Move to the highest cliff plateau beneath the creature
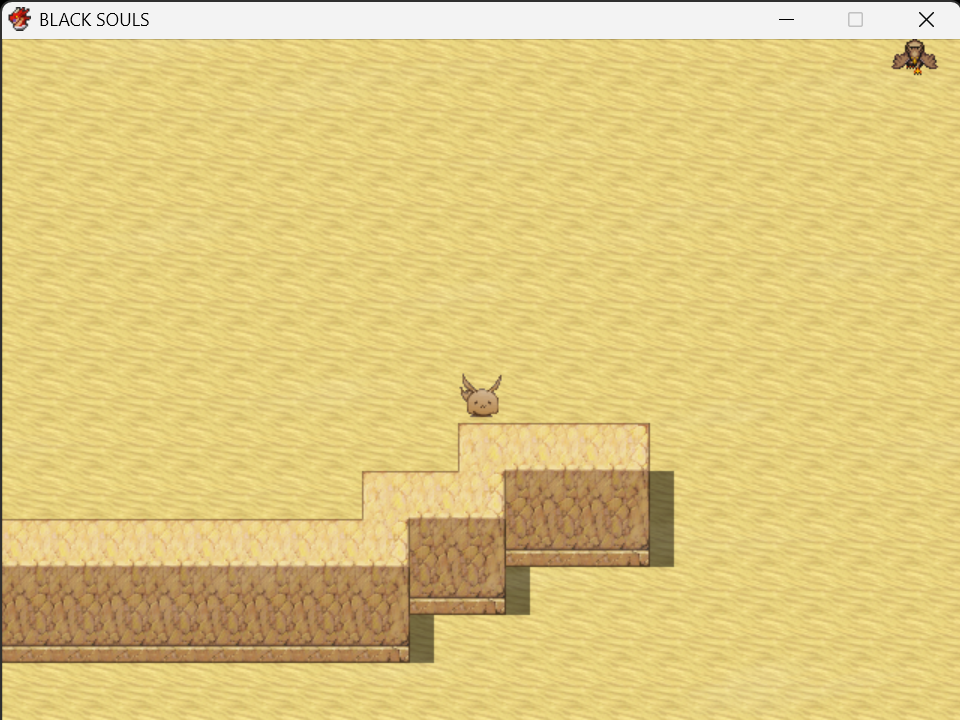 click(x=554, y=447)
